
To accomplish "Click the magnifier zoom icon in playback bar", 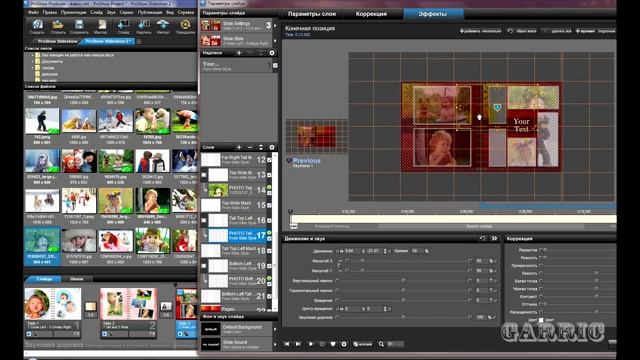I will (381, 344).
